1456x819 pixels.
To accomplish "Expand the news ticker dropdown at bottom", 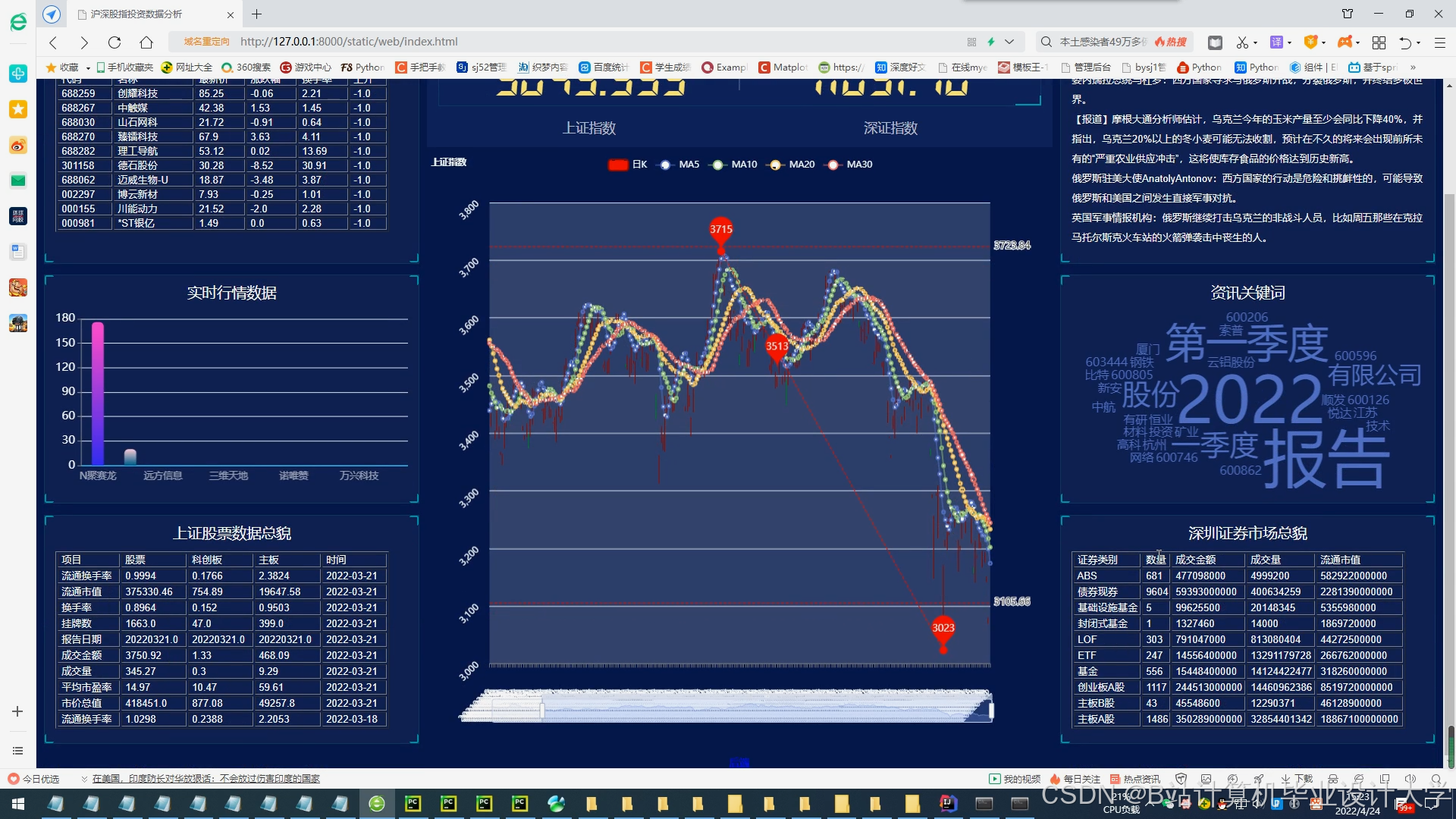I will click(84, 779).
